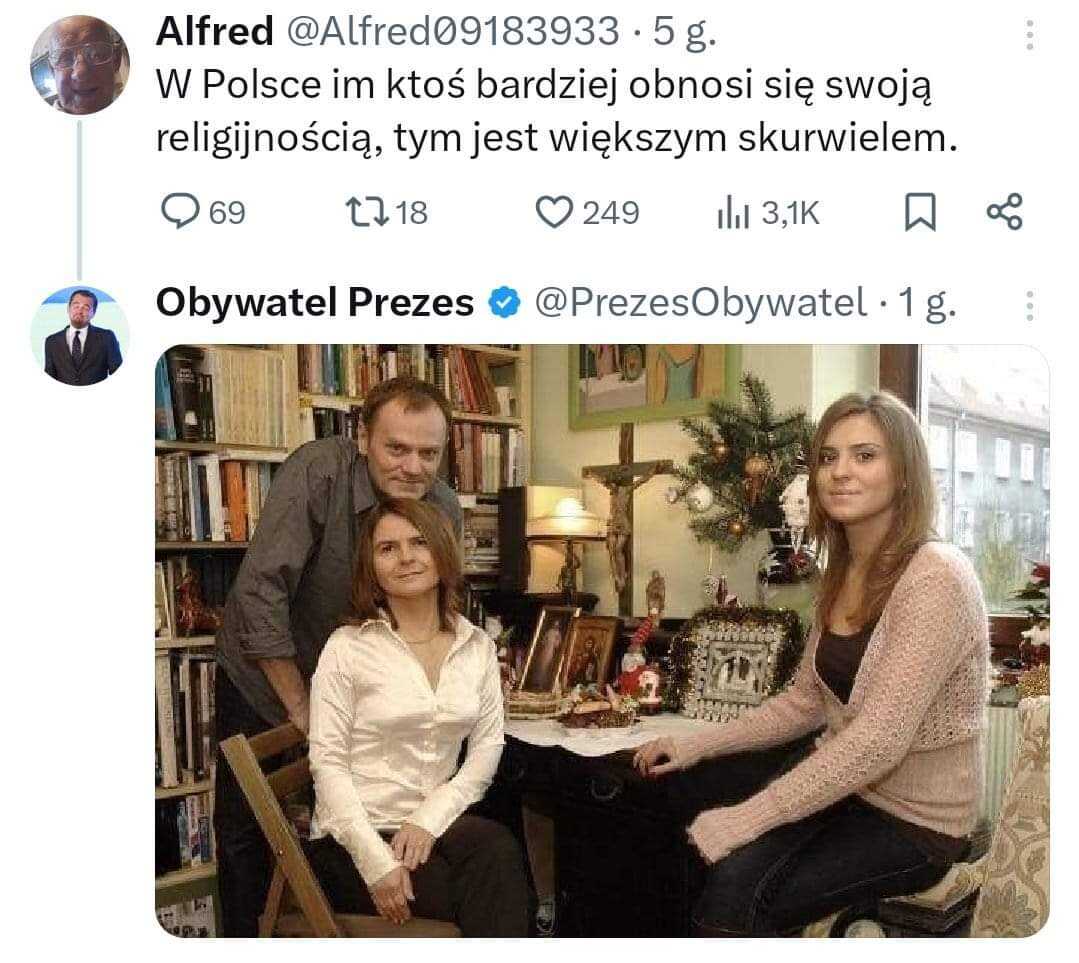Click the 249 likes count
The width and height of the screenshot is (1079, 963).
pos(611,213)
